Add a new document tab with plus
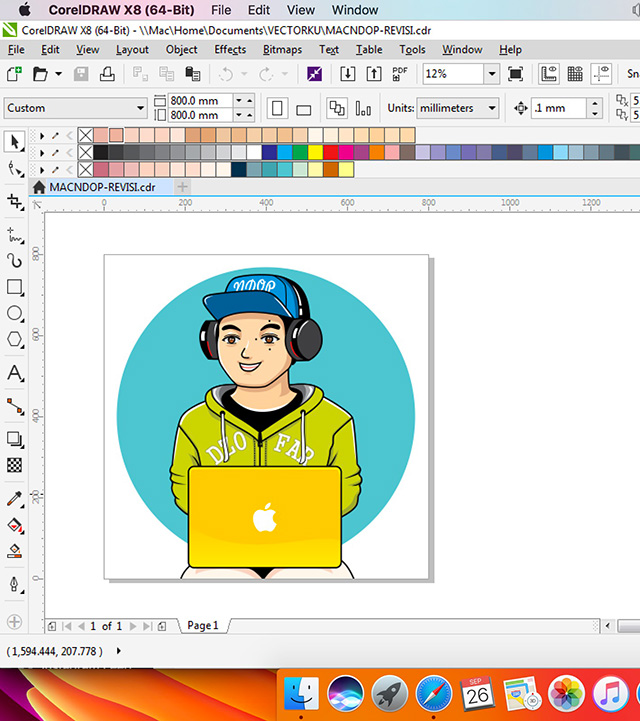The height and width of the screenshot is (721, 640). click(x=183, y=187)
